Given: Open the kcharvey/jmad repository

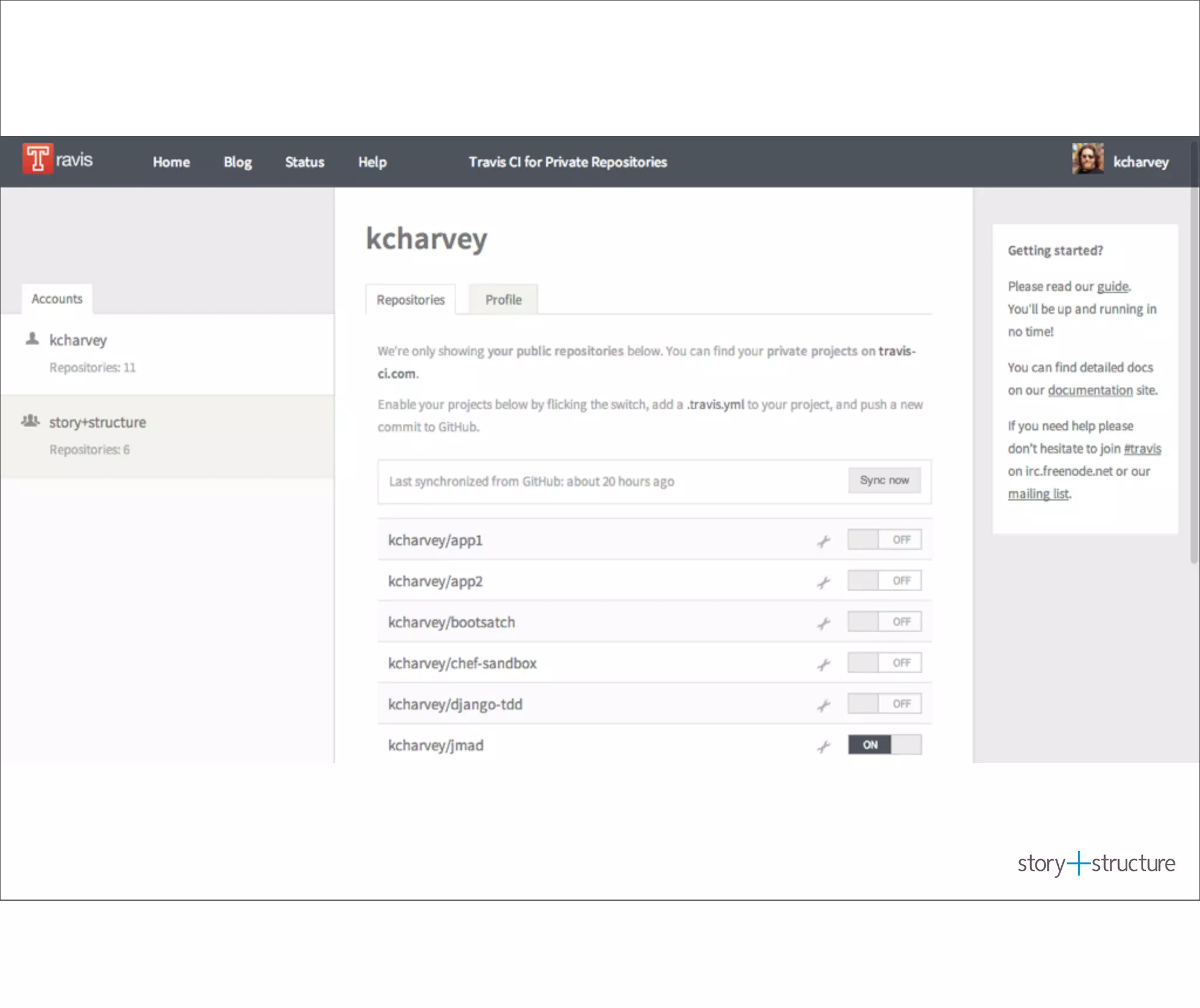Looking at the screenshot, I should pyautogui.click(x=435, y=745).
